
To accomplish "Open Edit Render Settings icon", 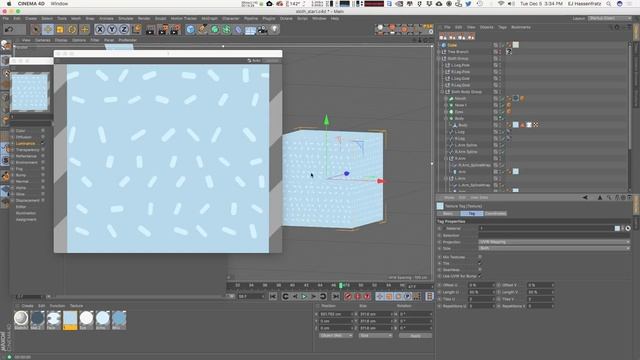I will pyautogui.click(x=176, y=29).
